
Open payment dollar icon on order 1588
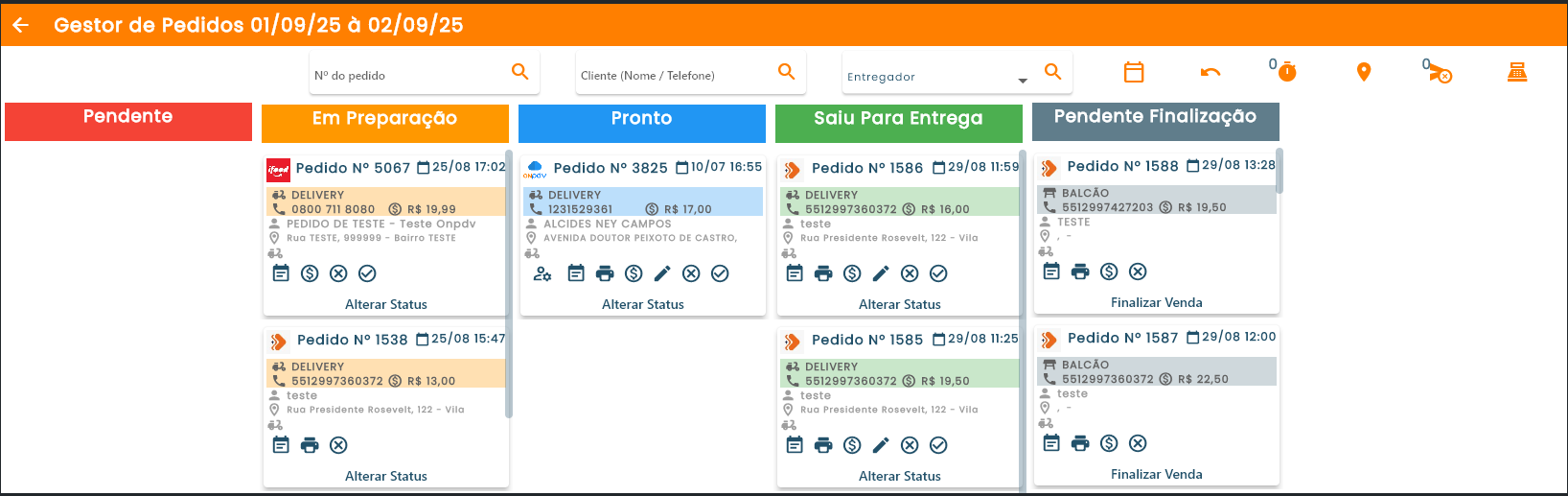[x=1109, y=272]
